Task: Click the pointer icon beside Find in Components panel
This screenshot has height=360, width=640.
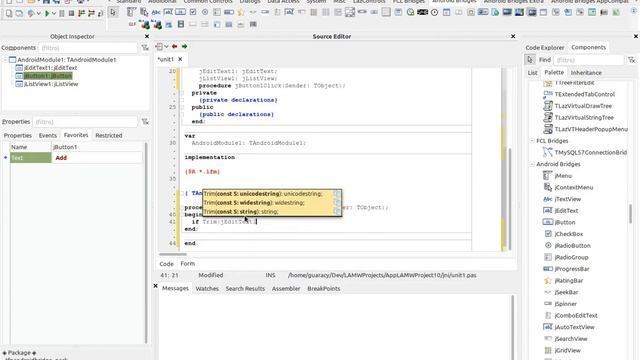Action: tap(530, 60)
